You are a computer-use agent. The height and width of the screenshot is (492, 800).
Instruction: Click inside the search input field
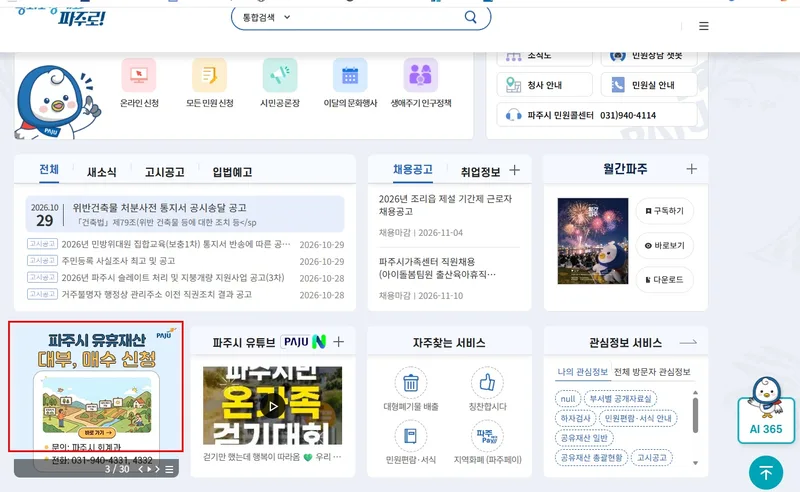point(378,17)
